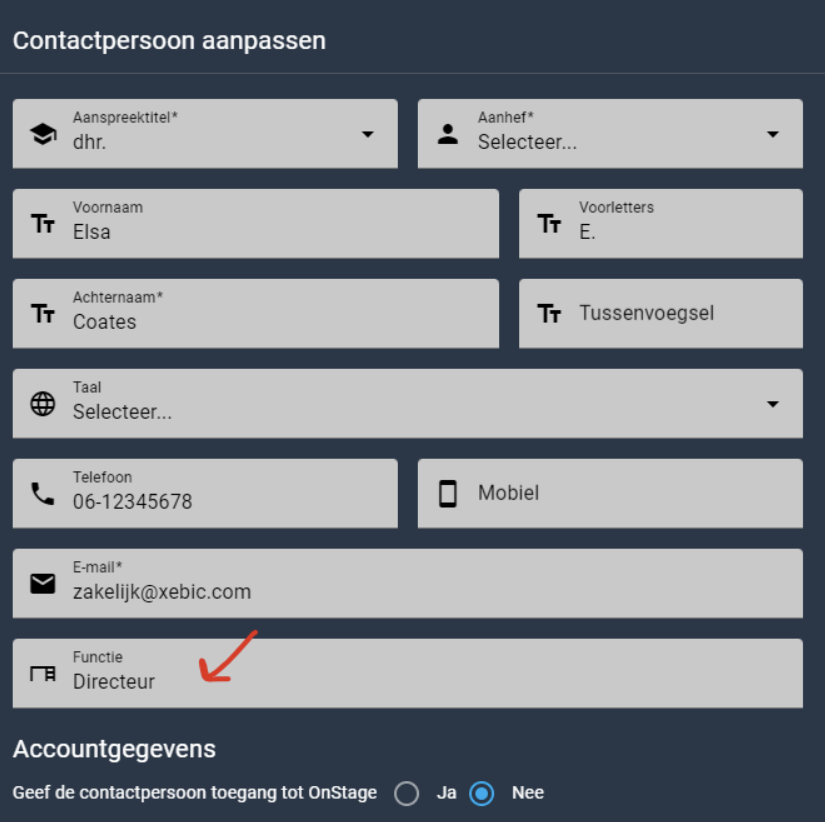Click the Functie field showing Directeur
The width and height of the screenshot is (825, 822).
(x=408, y=674)
